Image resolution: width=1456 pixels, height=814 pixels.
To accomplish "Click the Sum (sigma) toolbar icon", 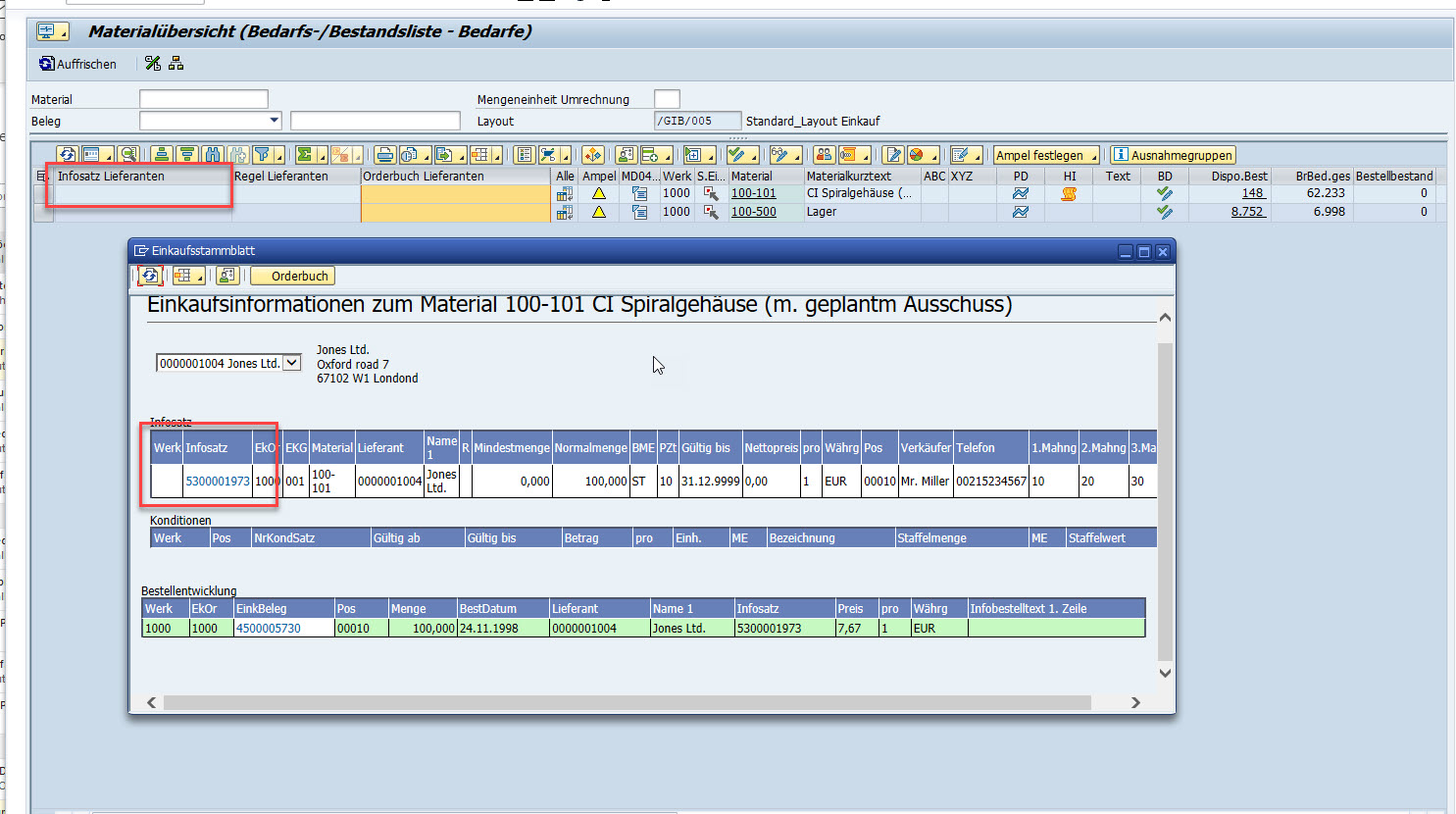I will [x=305, y=155].
